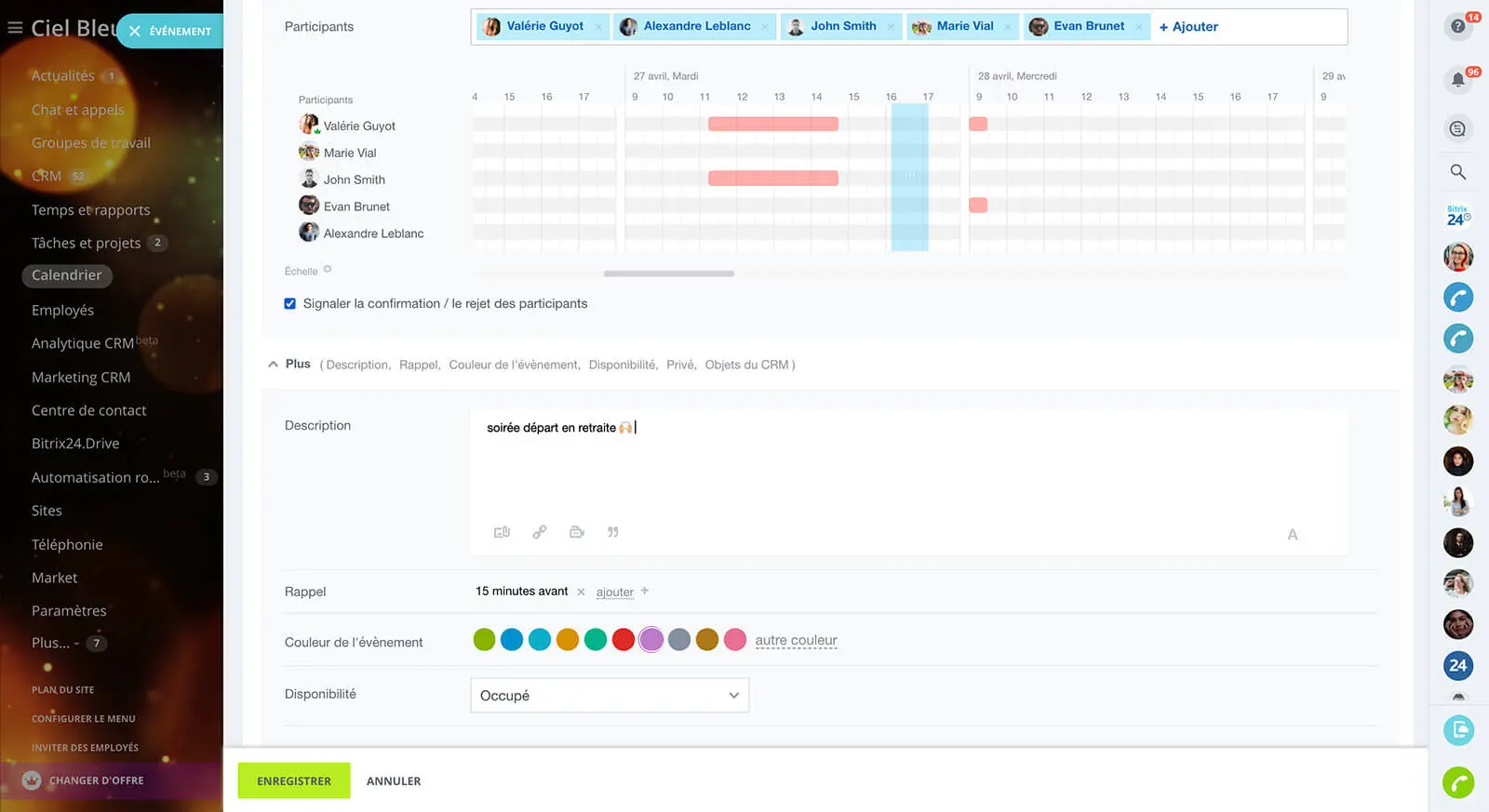Remove Valérie Guyot from participants

[597, 27]
